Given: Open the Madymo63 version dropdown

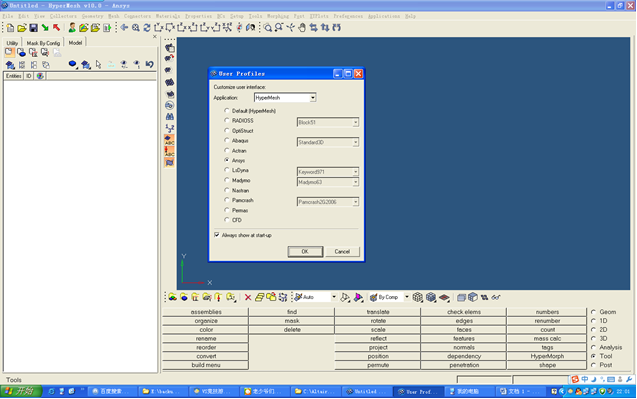Looking at the screenshot, I should click(x=355, y=182).
